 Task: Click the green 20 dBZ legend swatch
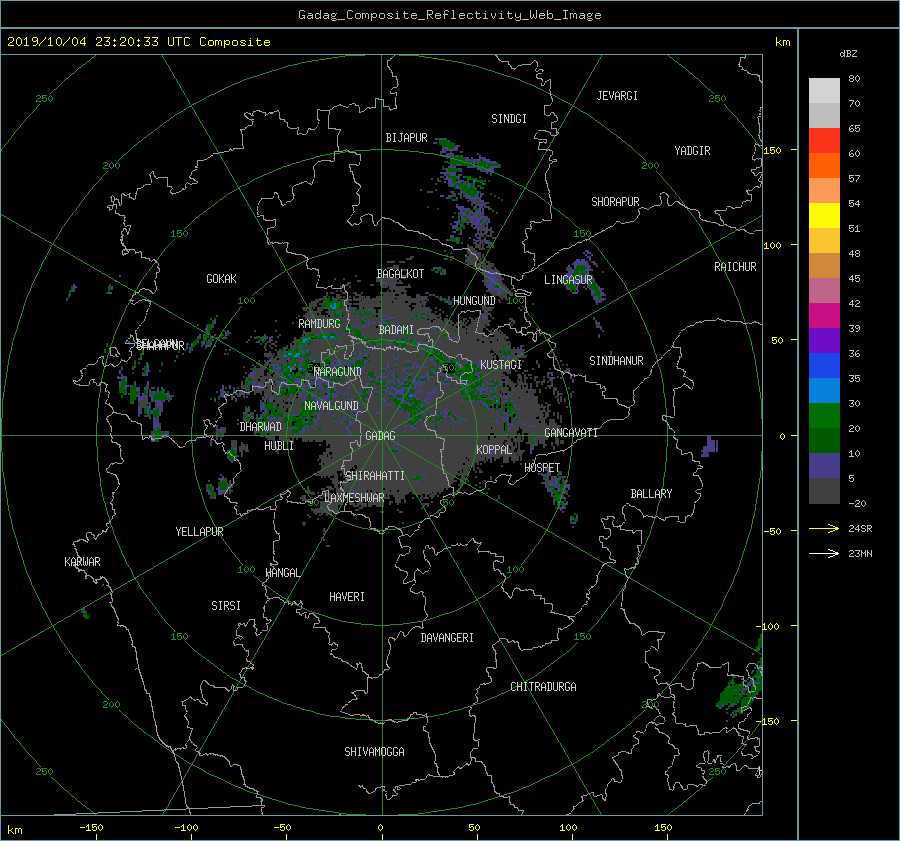[824, 415]
